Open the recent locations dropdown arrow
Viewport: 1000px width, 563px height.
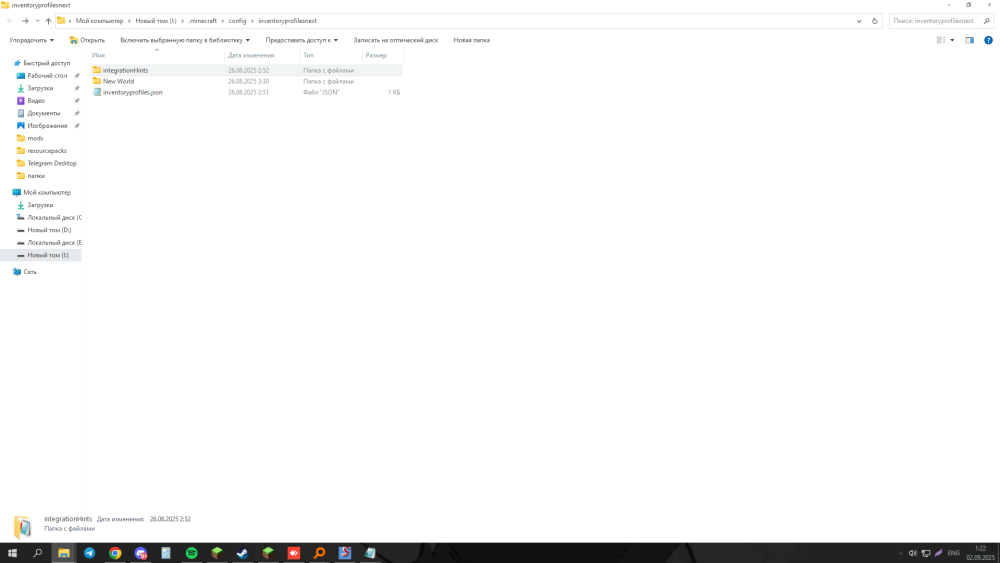(x=38, y=21)
